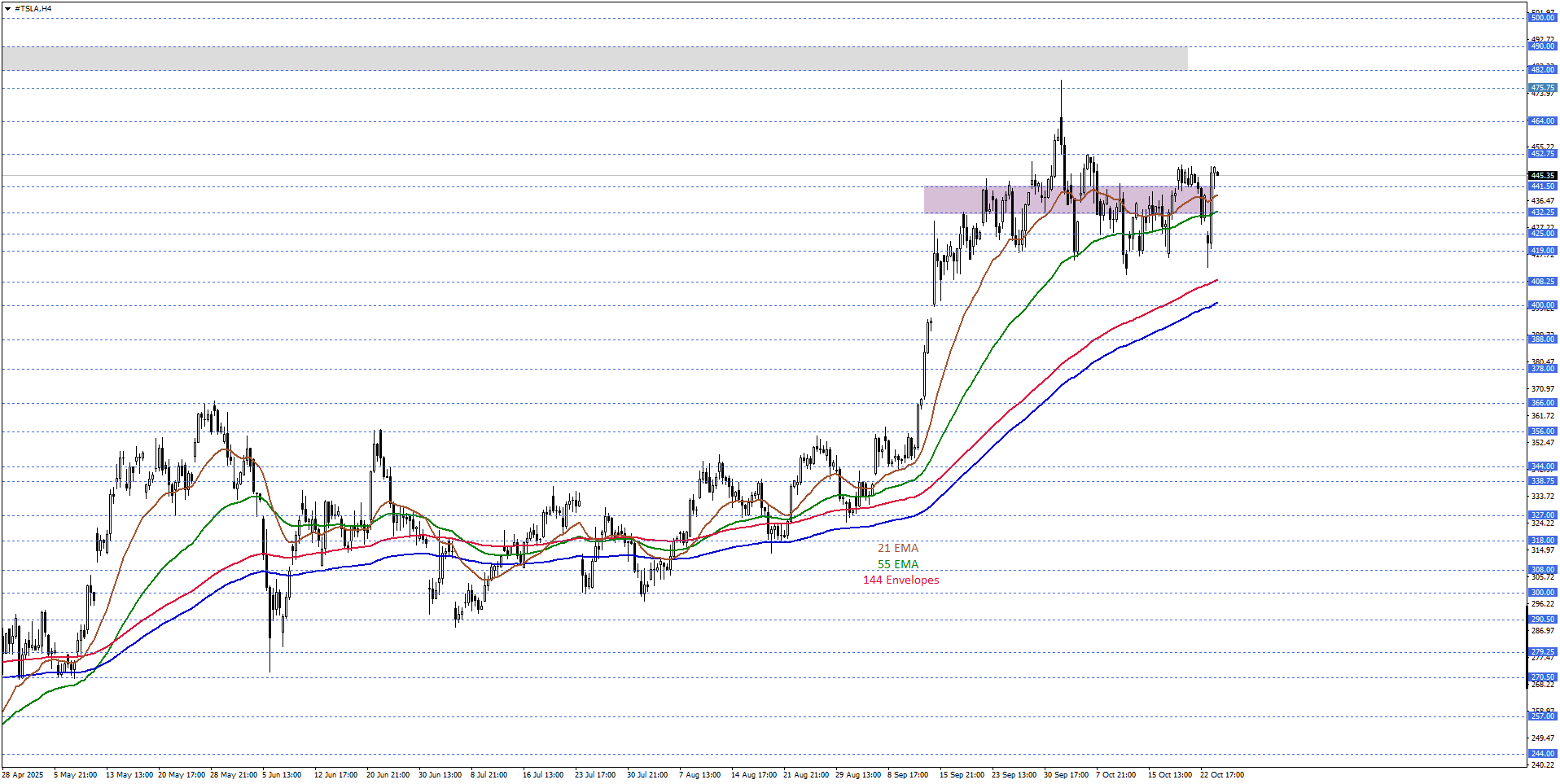Click the 28 Apr 2025 date label
The width and height of the screenshot is (1560, 784).
click(22, 775)
